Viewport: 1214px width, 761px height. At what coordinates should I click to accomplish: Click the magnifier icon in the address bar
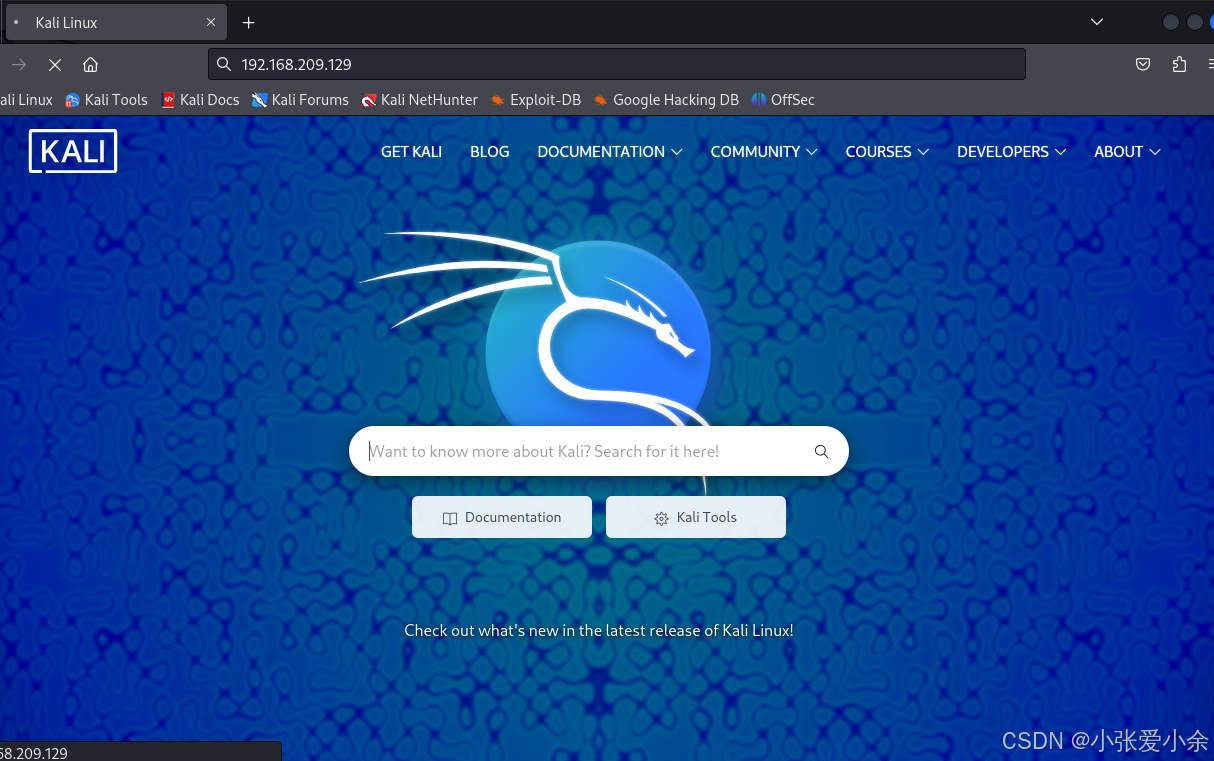(x=224, y=64)
